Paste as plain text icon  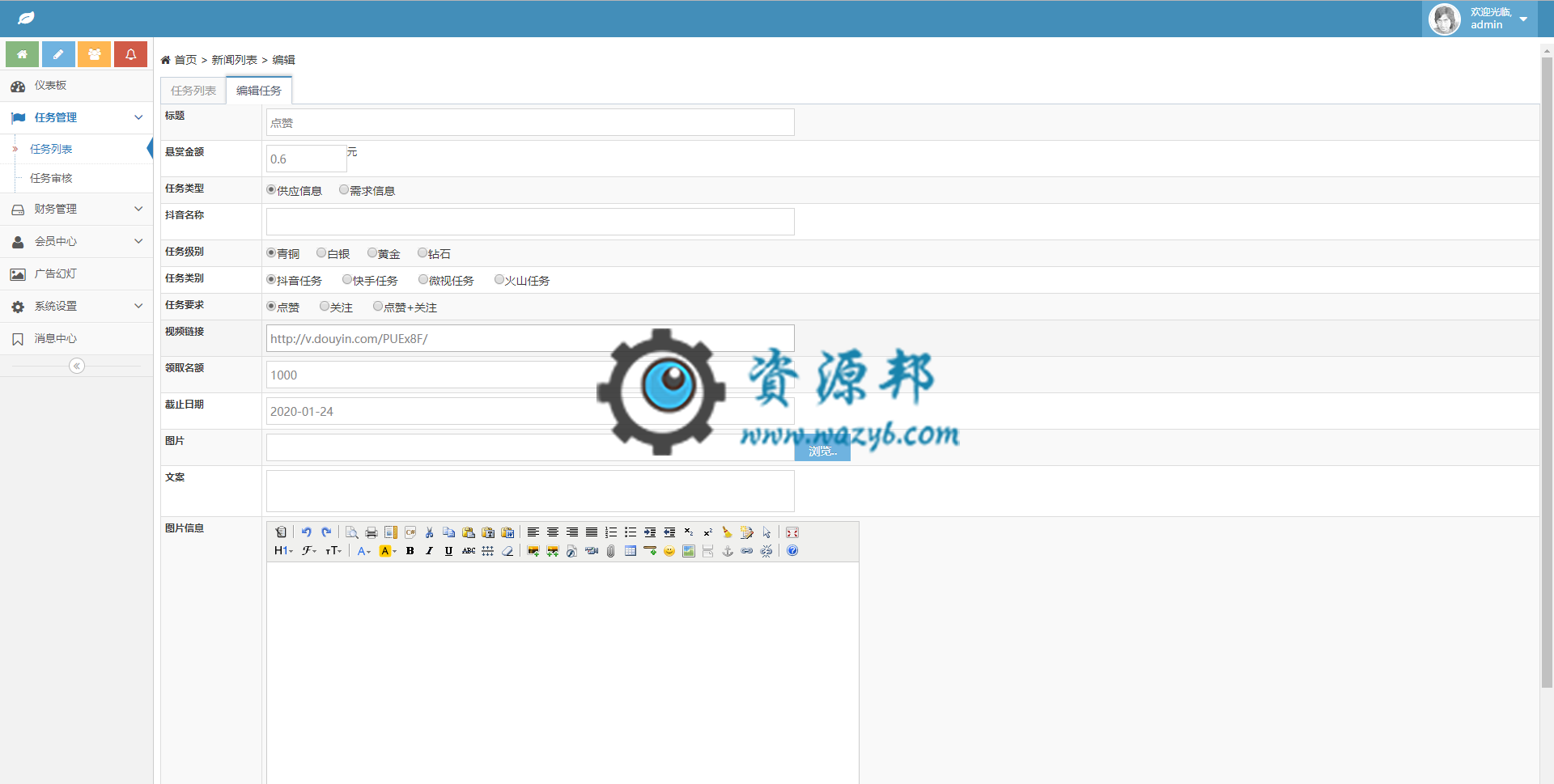tap(488, 532)
